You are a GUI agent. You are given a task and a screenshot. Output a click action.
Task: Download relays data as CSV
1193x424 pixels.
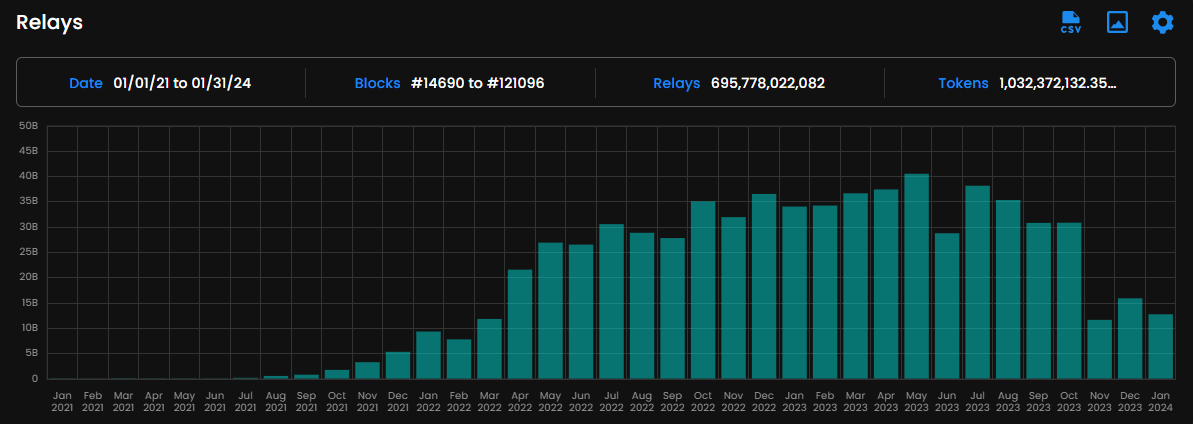1071,22
